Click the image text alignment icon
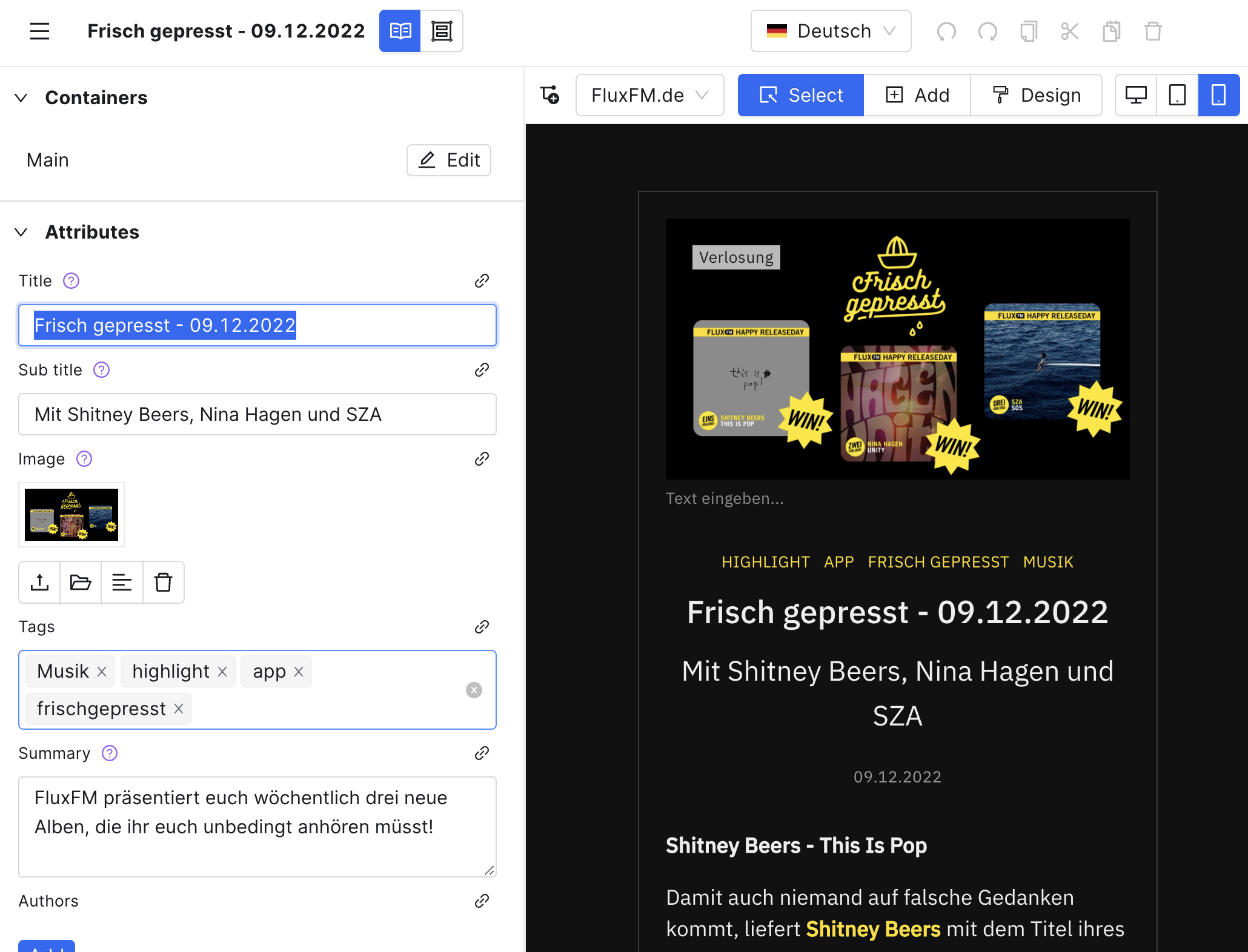1248x952 pixels. [122, 583]
